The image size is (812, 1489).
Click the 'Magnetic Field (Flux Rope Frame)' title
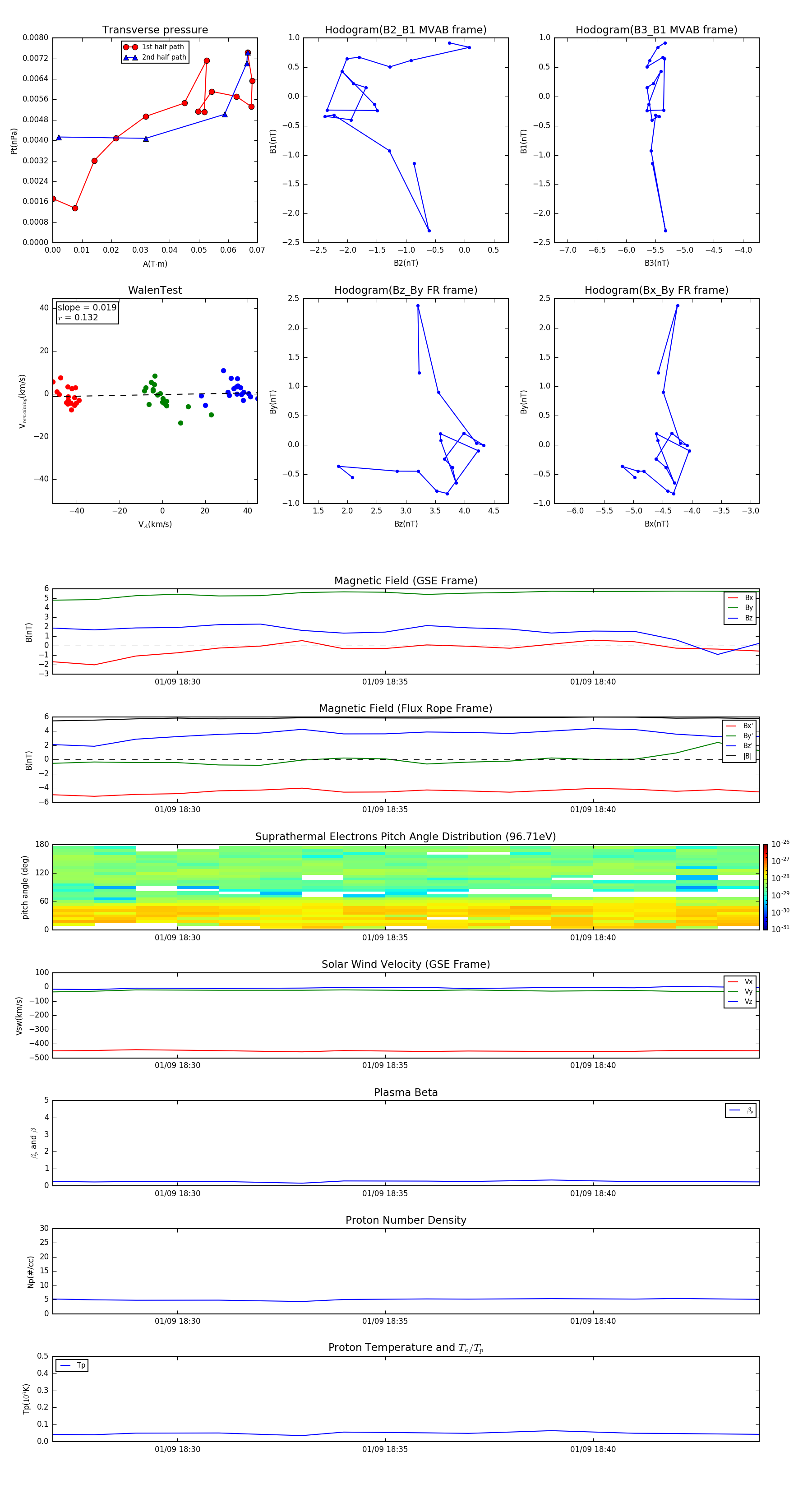406,709
